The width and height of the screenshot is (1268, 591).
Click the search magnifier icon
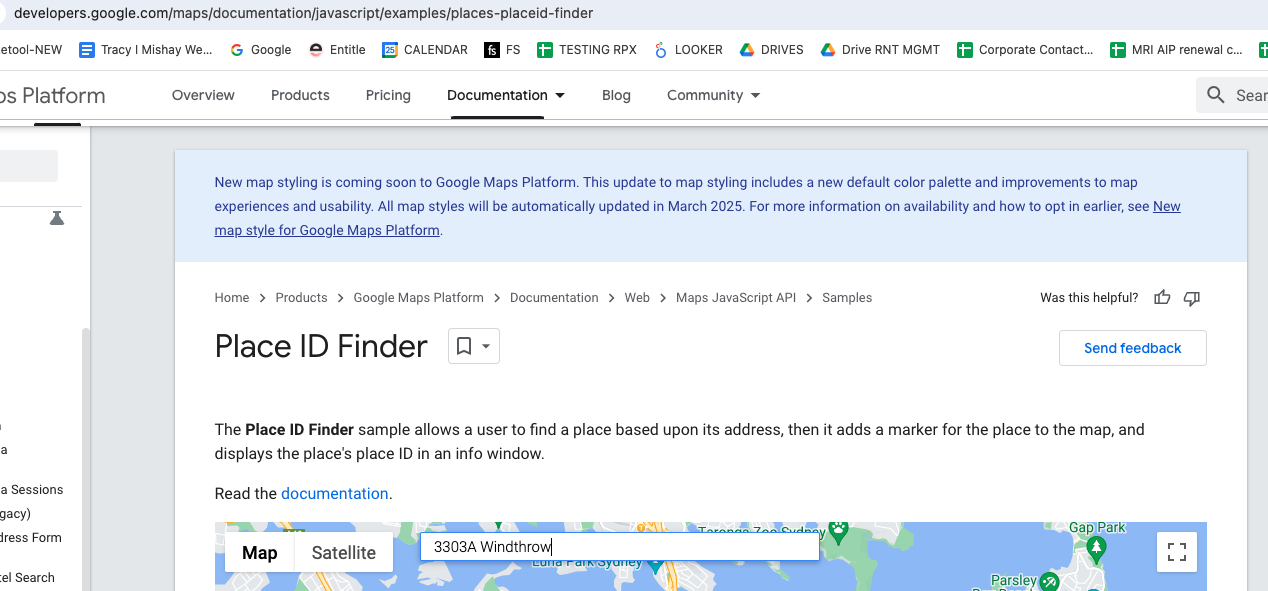(x=1216, y=95)
